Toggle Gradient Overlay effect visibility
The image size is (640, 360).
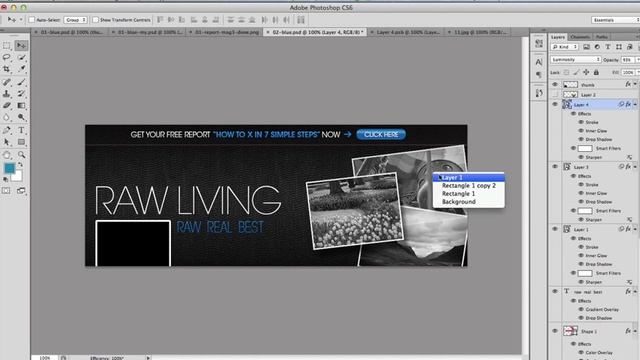581,309
